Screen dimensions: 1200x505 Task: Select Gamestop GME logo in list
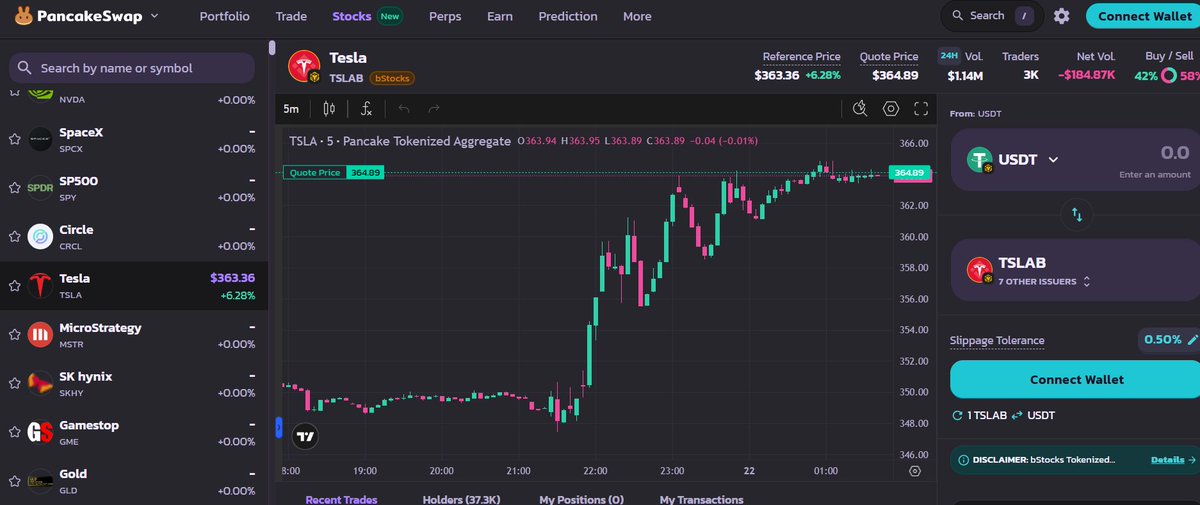point(40,433)
